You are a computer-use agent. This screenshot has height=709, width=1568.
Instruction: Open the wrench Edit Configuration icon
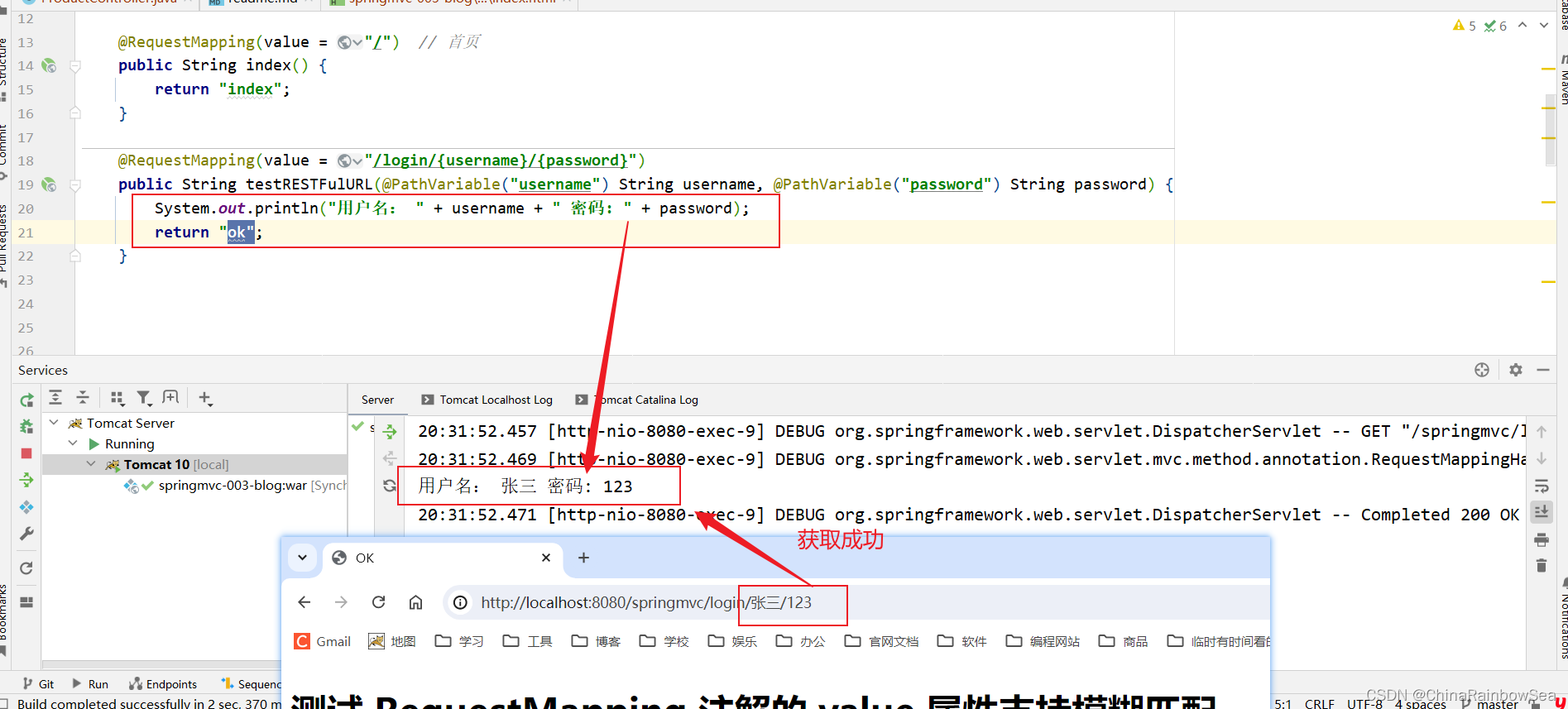click(26, 534)
